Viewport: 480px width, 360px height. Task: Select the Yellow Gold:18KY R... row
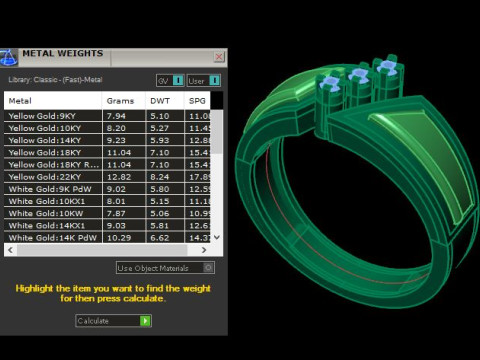107,165
